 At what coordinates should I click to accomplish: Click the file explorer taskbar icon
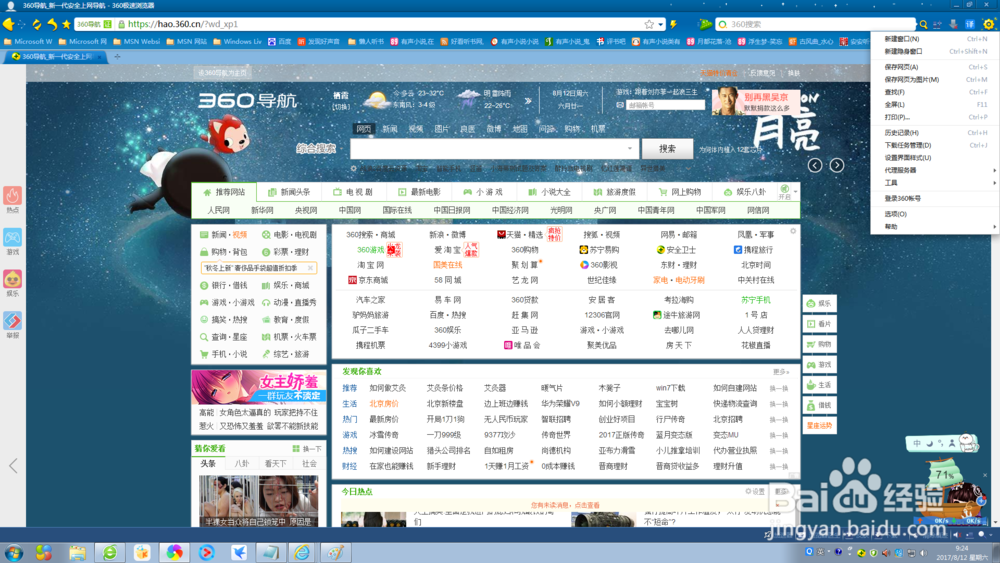(x=78, y=552)
